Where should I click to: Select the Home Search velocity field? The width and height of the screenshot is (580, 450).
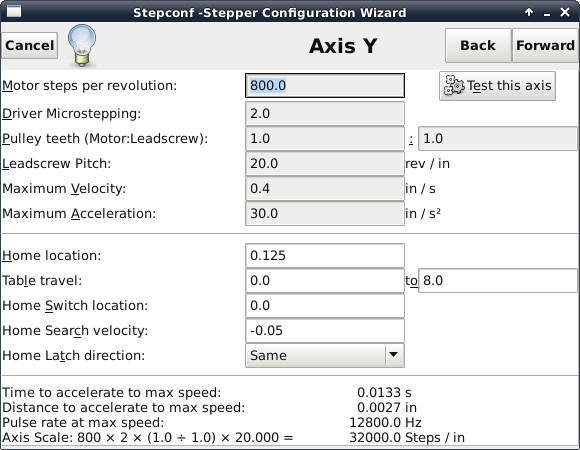tap(325, 330)
